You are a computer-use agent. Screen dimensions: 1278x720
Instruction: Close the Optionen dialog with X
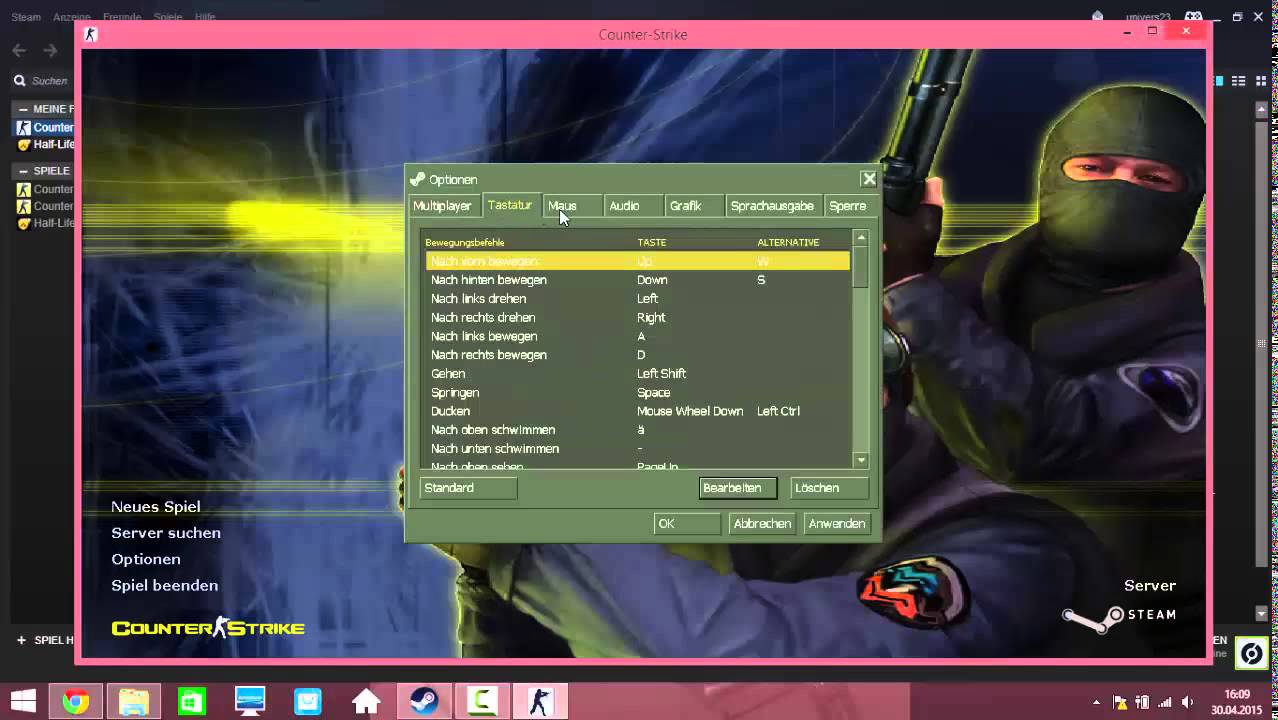tap(869, 179)
